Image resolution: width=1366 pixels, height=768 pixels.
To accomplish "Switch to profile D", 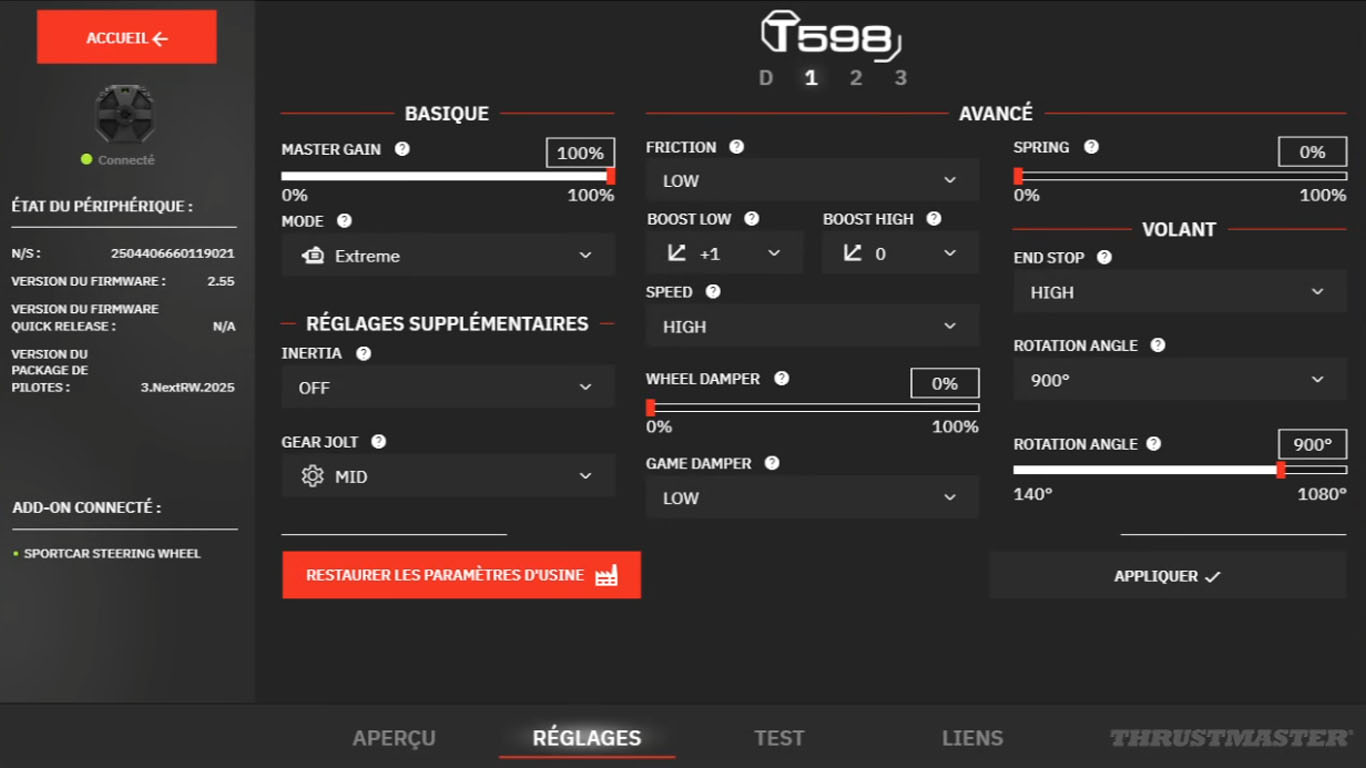I will pyautogui.click(x=766, y=78).
